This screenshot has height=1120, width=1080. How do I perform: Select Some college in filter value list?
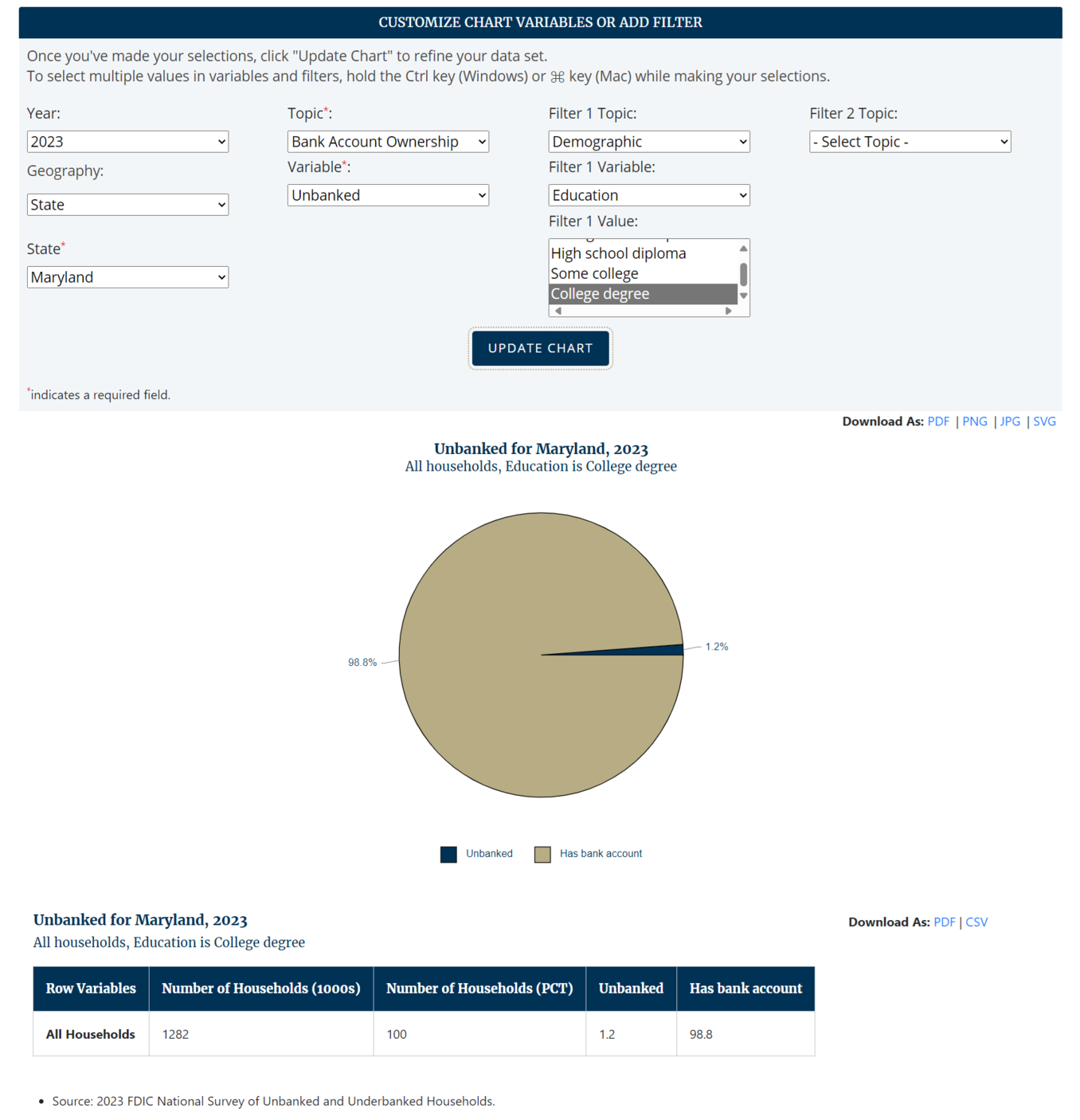[594, 273]
